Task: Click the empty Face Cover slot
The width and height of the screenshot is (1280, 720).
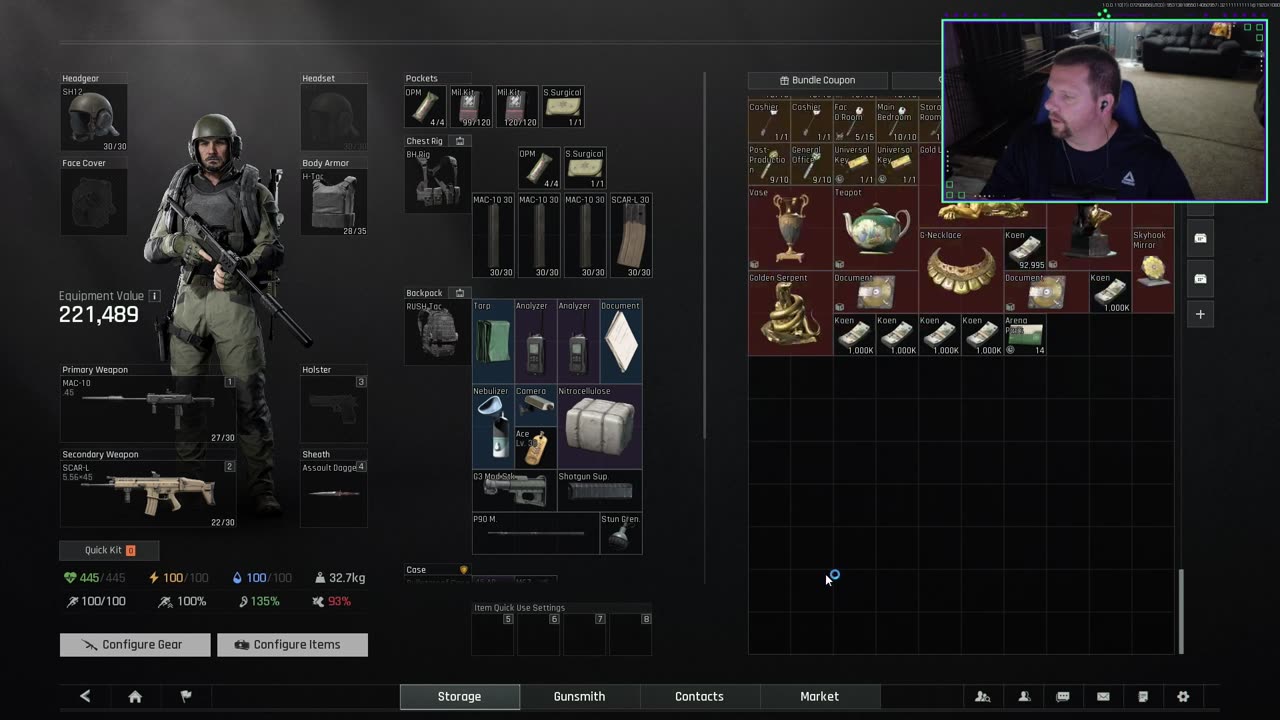Action: click(x=94, y=203)
